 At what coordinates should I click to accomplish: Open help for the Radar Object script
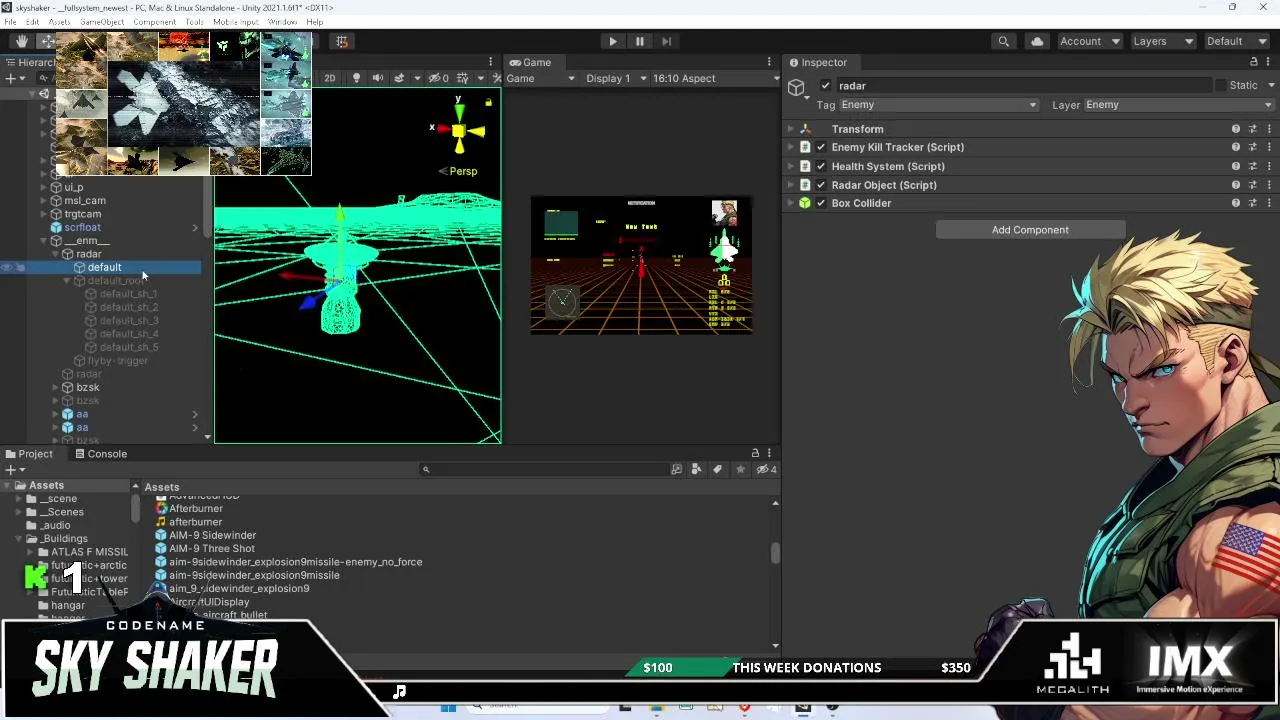coord(1236,185)
